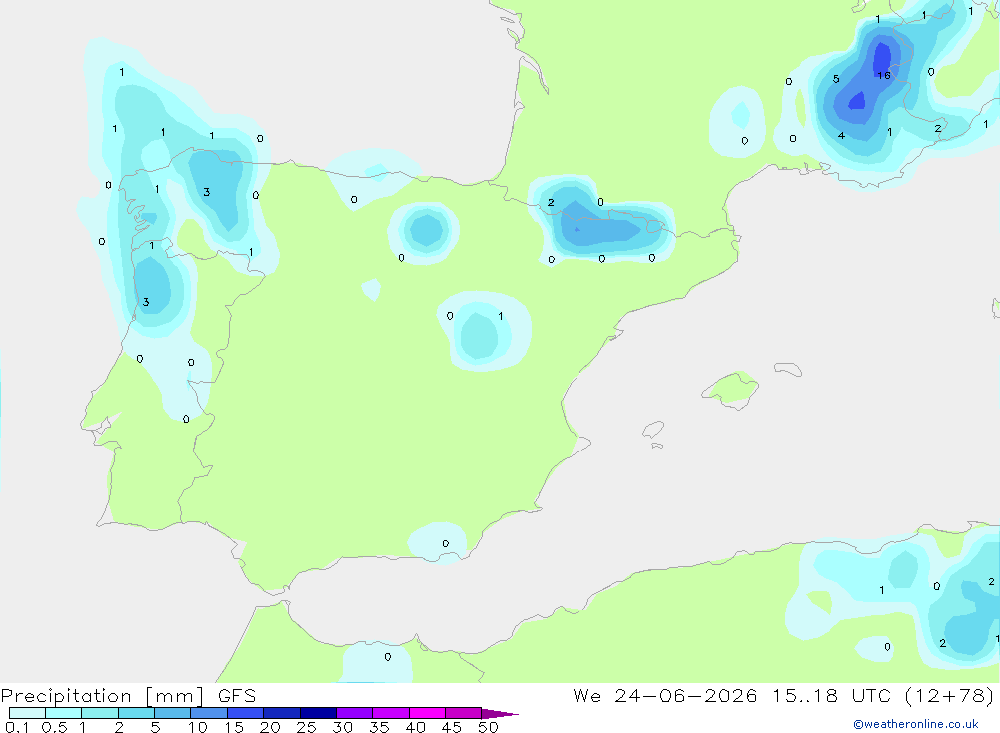
Task: Select the blue legend swatch between 10 and 15
Action: pyautogui.click(x=209, y=713)
